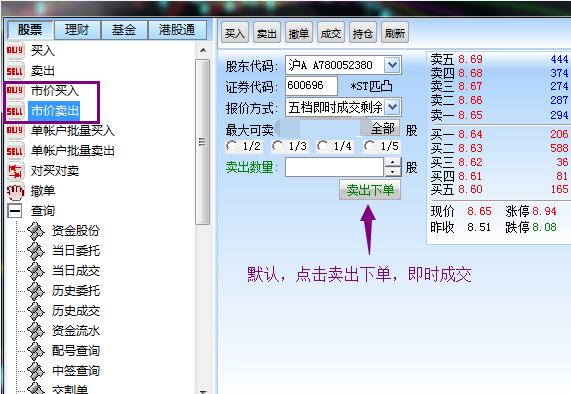Click the SELL icon beside 市价卖出
This screenshot has width=571, height=394.
click(x=15, y=111)
